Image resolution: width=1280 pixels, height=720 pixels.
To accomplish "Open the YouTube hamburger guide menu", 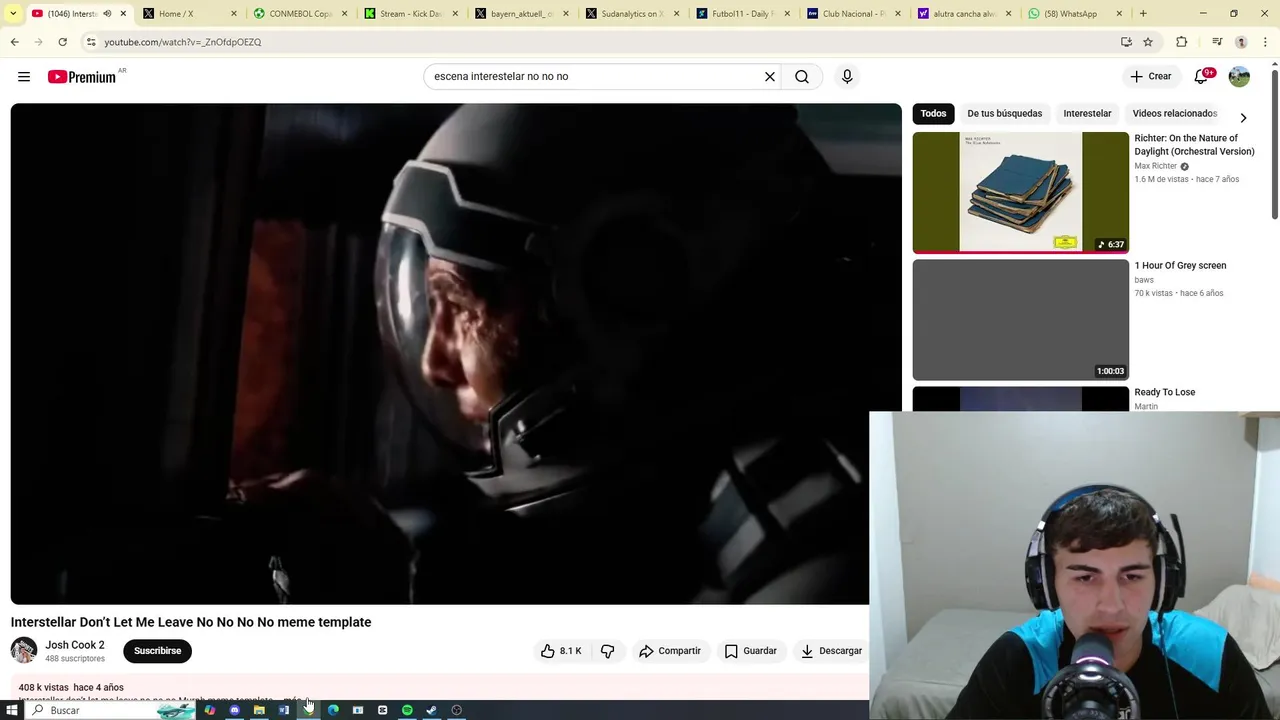I will pos(24,77).
